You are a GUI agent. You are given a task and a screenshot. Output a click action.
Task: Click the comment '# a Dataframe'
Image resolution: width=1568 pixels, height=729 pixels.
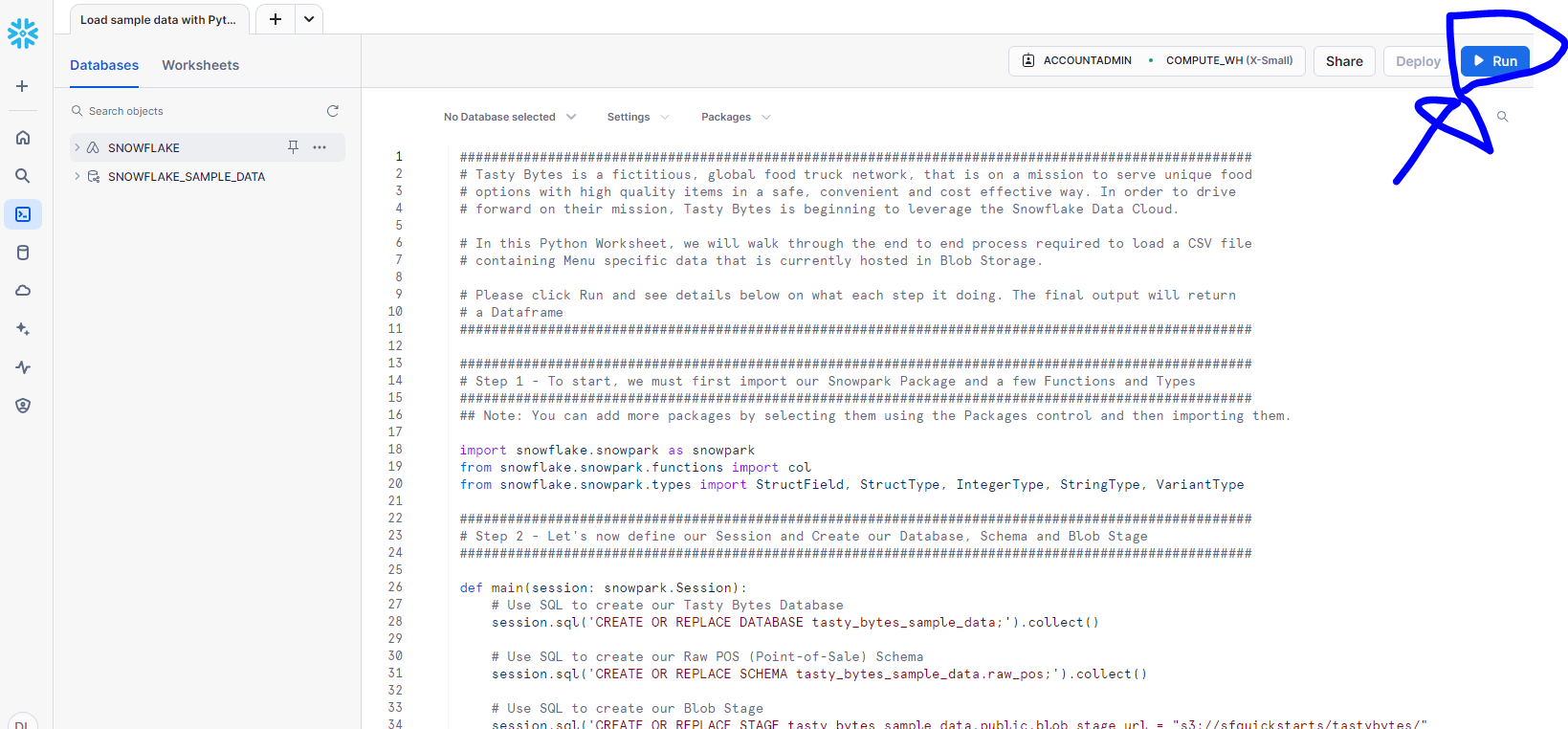point(512,313)
